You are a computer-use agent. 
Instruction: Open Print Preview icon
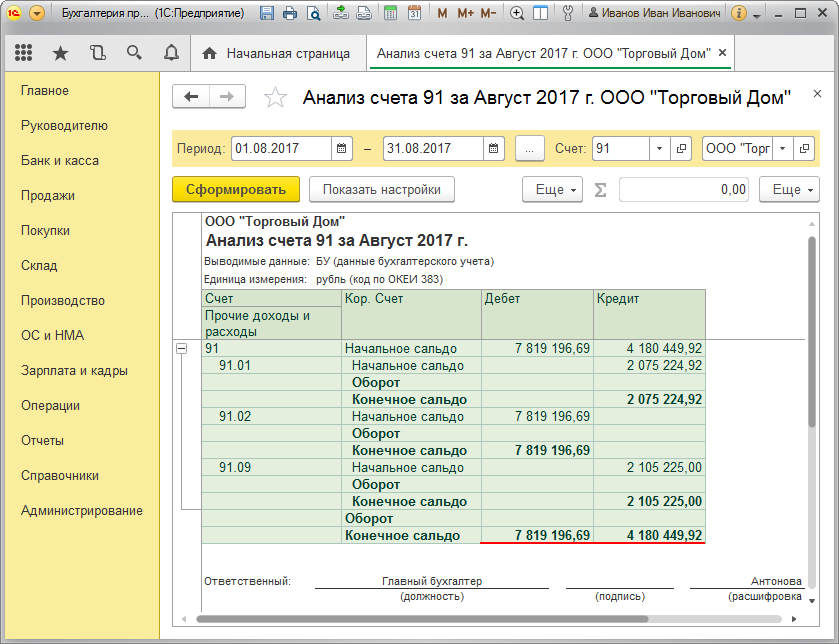click(x=313, y=13)
